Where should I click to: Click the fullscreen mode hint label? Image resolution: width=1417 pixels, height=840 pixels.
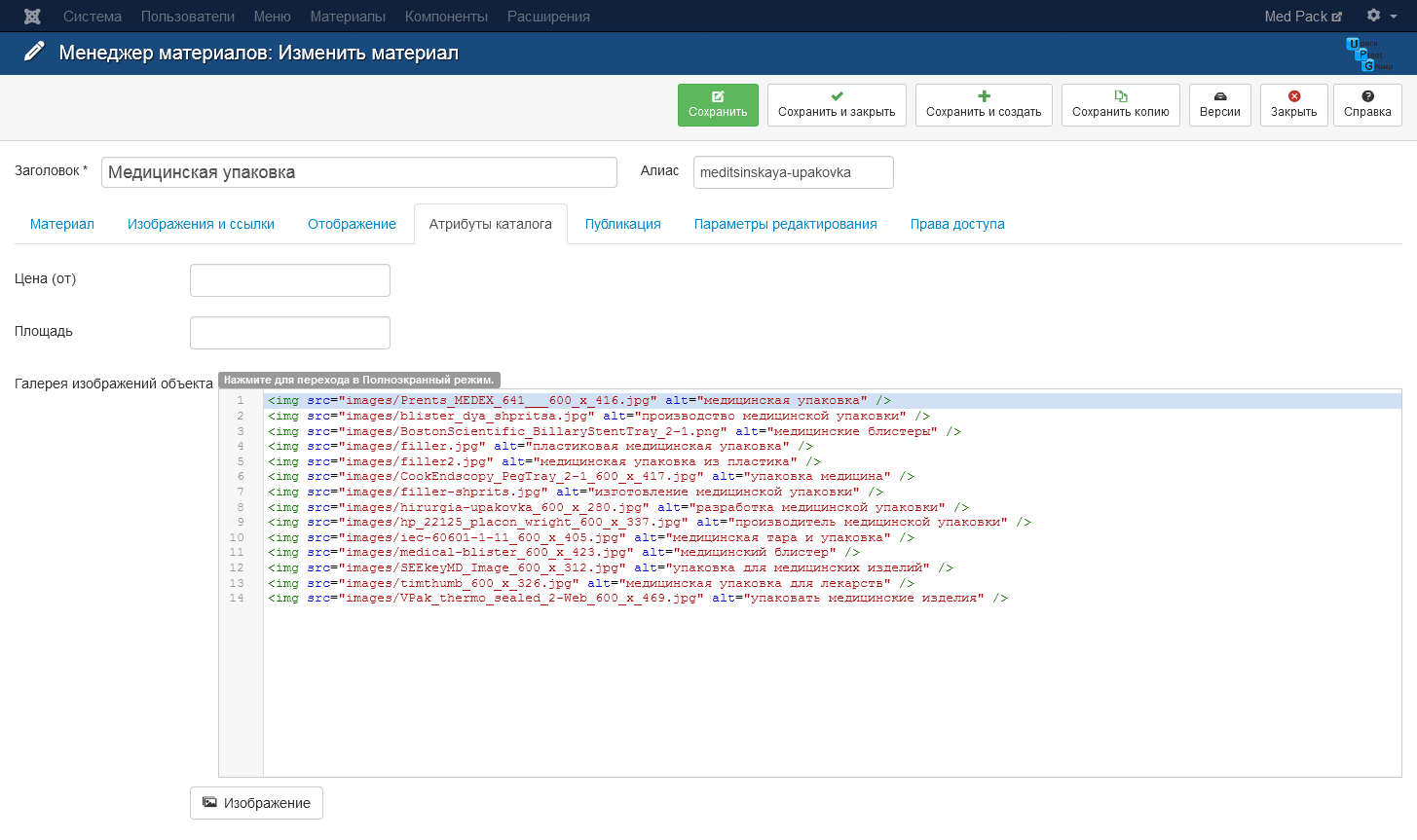point(358,380)
